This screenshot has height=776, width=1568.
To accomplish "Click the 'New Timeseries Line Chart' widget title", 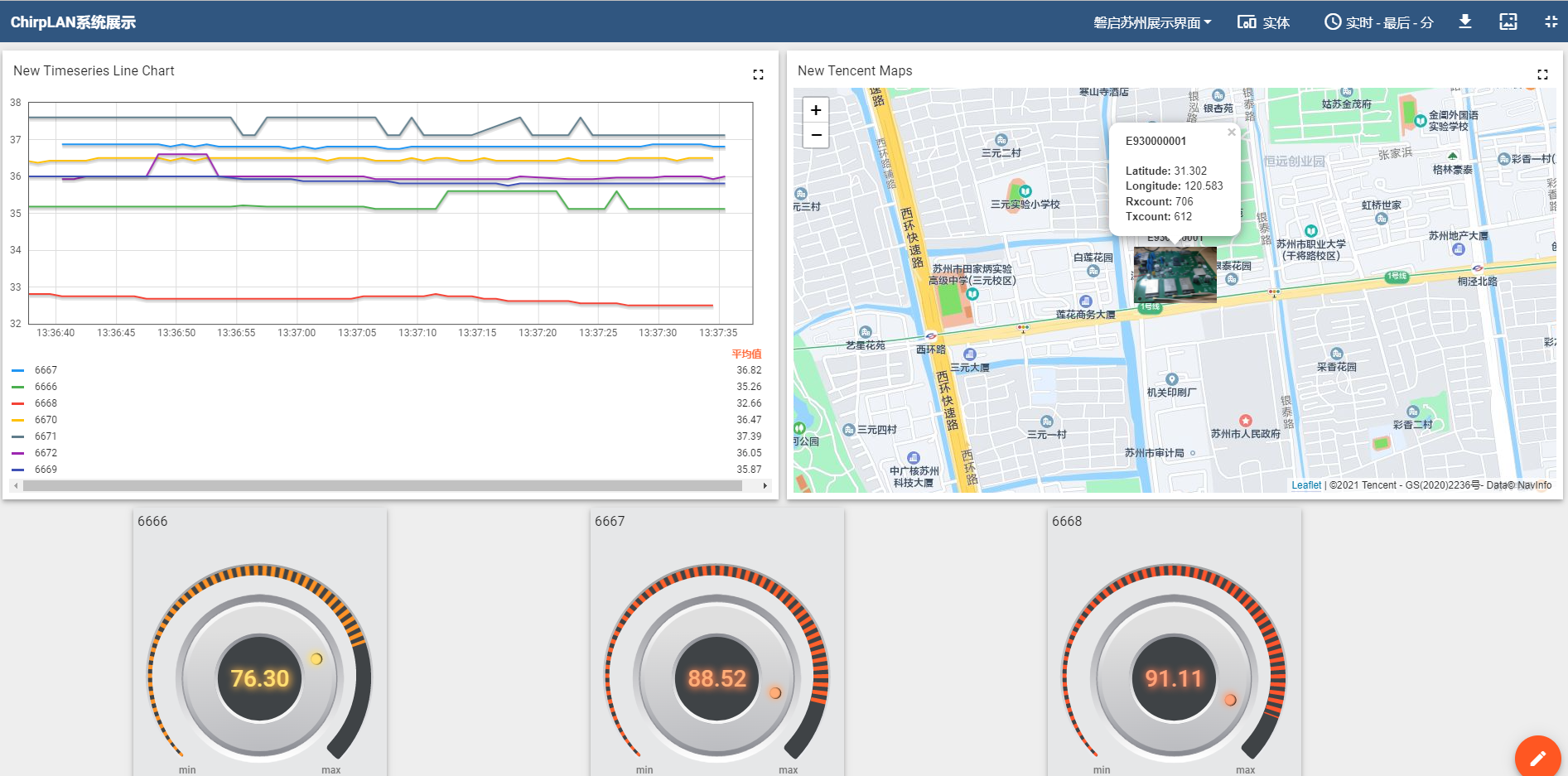I will click(x=94, y=71).
